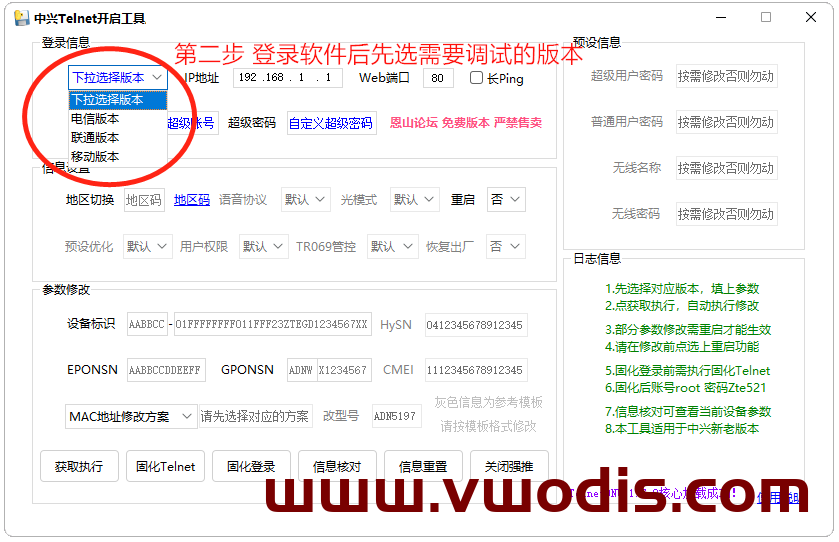This screenshot has width=839, height=542.
Task: Click the 灰色信息为参考模板 hint text
Action: [x=489, y=402]
